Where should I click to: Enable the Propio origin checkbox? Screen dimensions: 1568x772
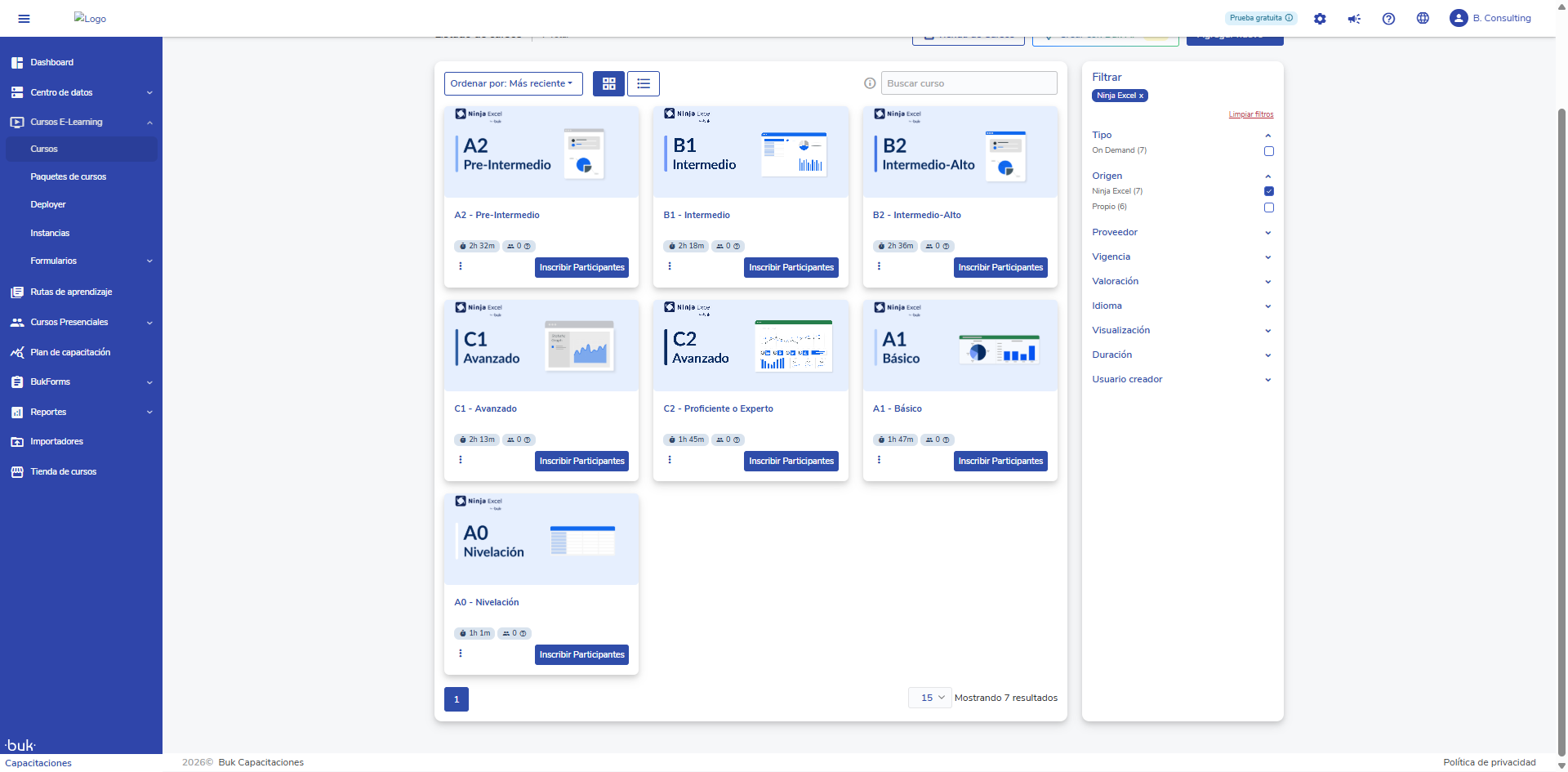pyautogui.click(x=1268, y=208)
